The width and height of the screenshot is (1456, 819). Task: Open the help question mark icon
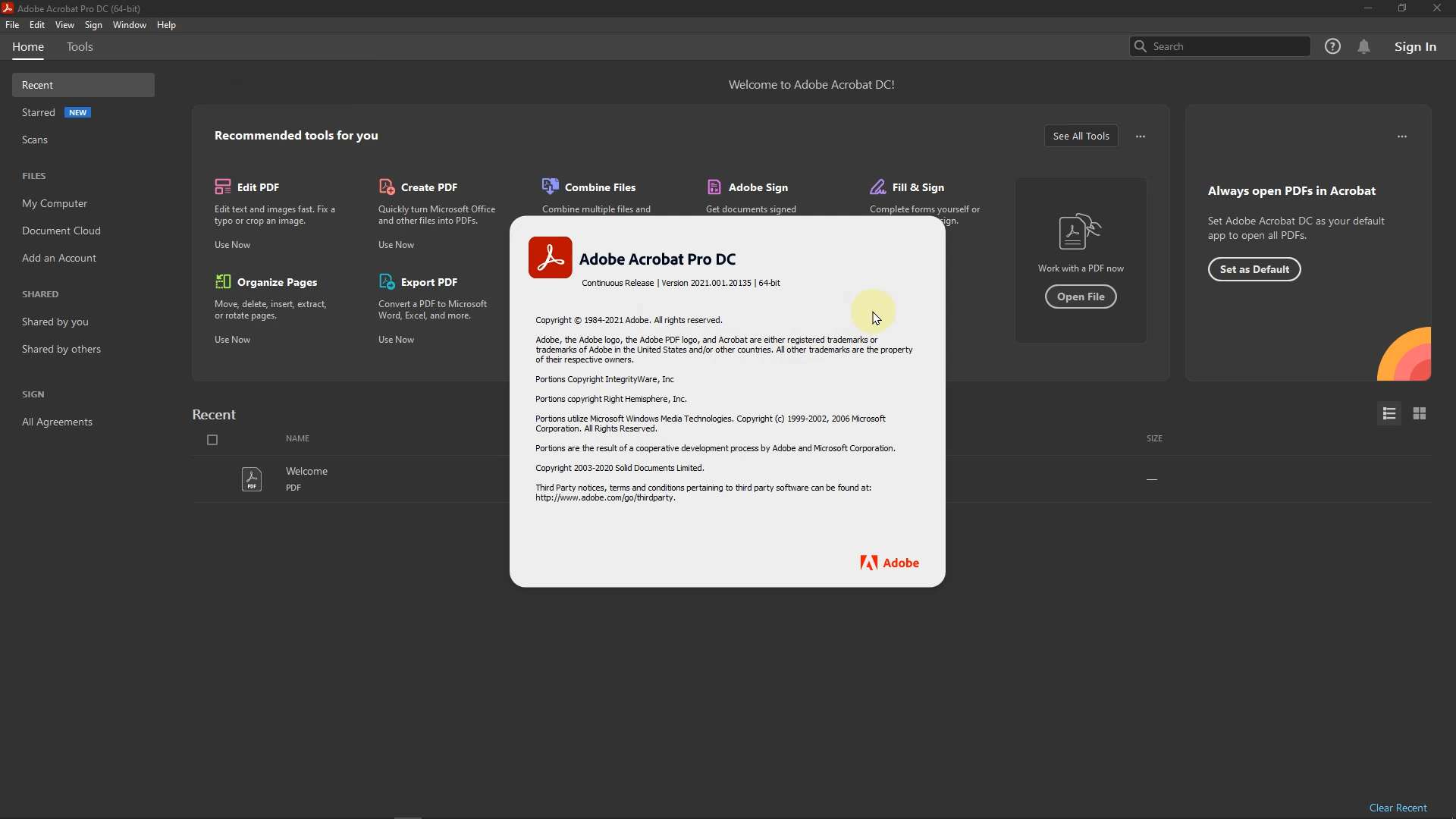click(x=1333, y=47)
